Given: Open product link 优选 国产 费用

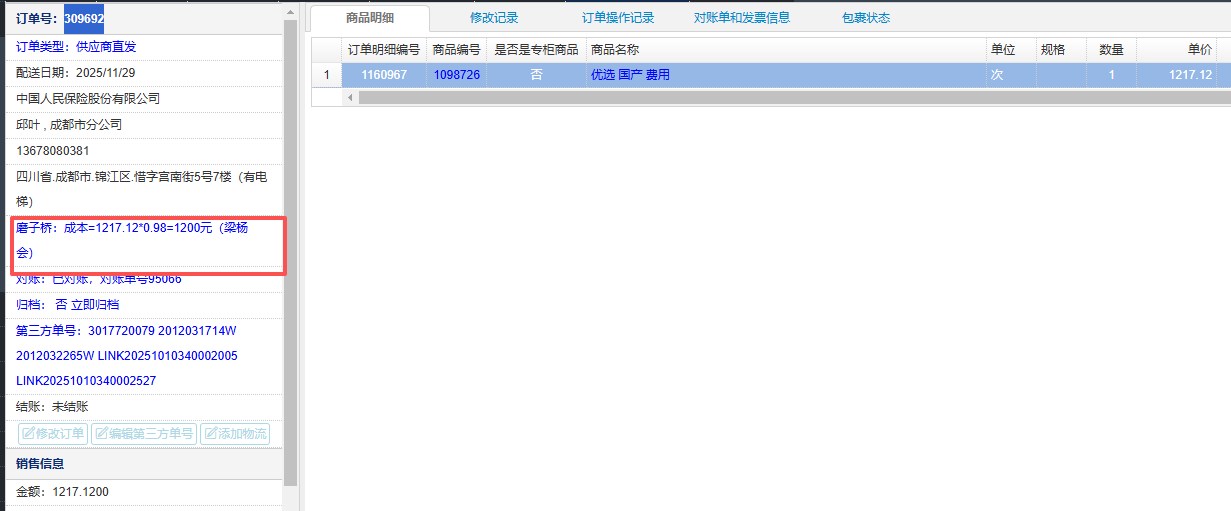Looking at the screenshot, I should tap(630, 75).
